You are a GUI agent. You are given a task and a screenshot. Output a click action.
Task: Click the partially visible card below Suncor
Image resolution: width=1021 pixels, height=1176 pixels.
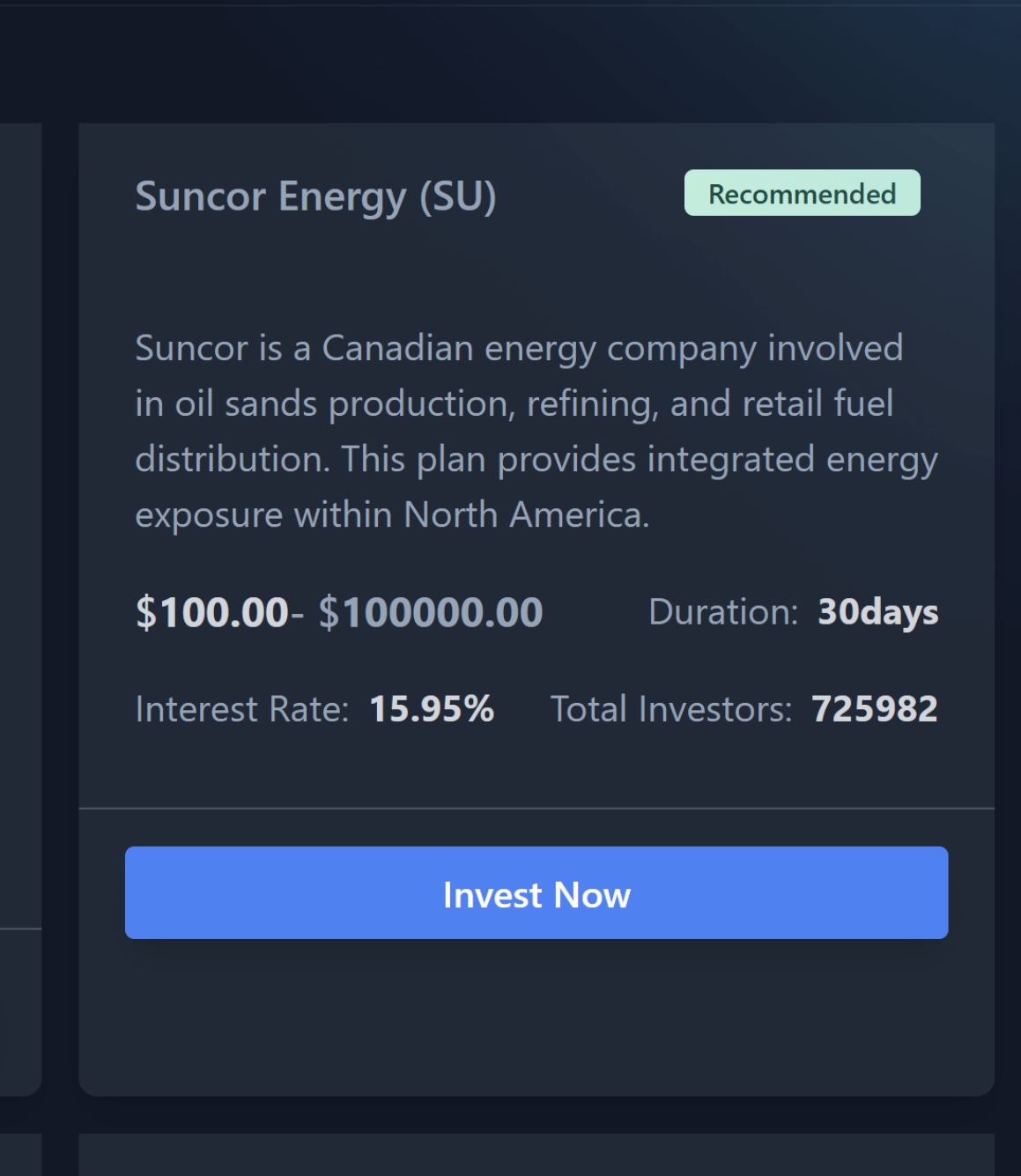(536, 1156)
